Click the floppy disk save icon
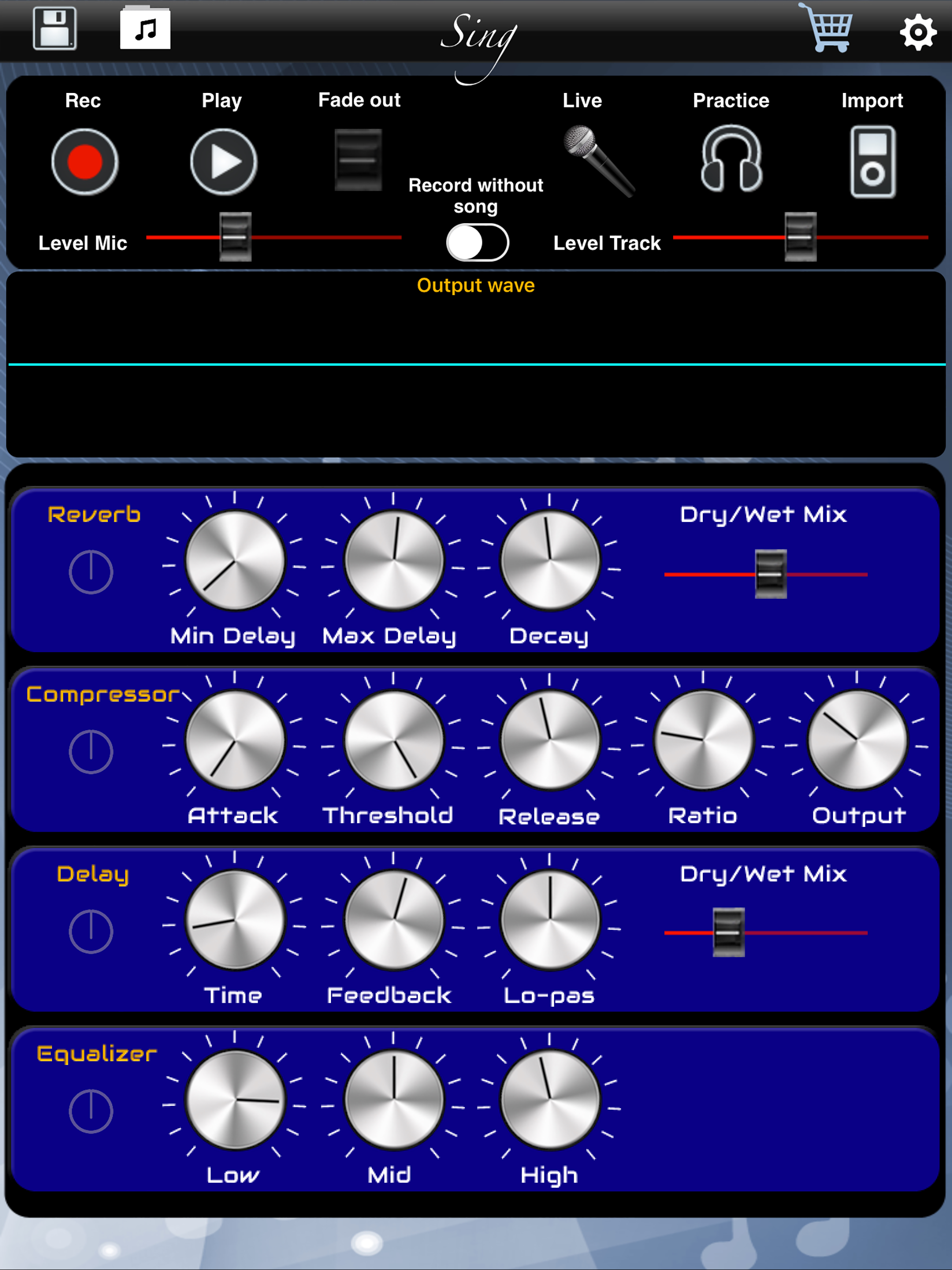This screenshot has height=1270, width=952. tap(54, 28)
